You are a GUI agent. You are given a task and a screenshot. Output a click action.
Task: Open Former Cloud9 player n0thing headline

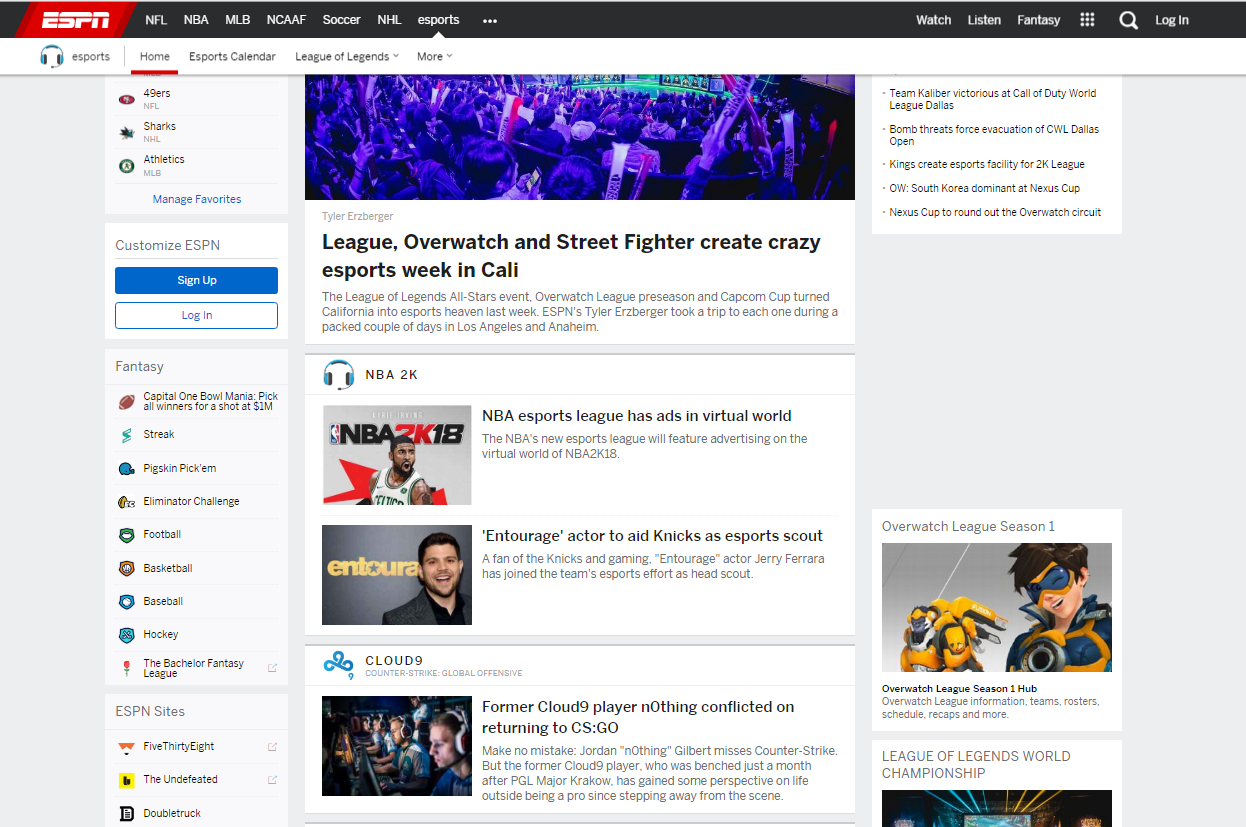click(638, 717)
